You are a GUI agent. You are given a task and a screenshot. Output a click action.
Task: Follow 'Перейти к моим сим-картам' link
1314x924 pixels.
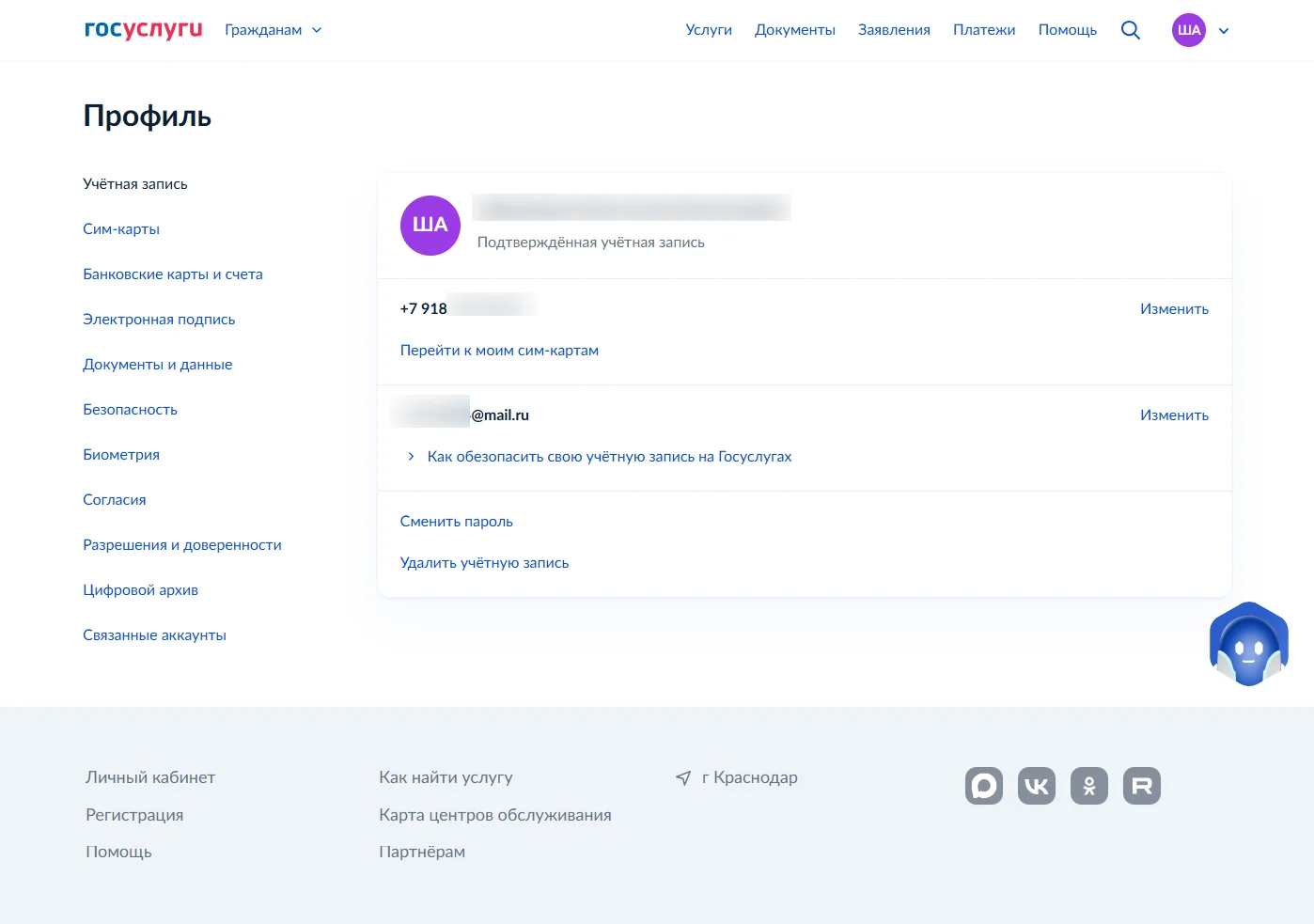pyautogui.click(x=499, y=351)
